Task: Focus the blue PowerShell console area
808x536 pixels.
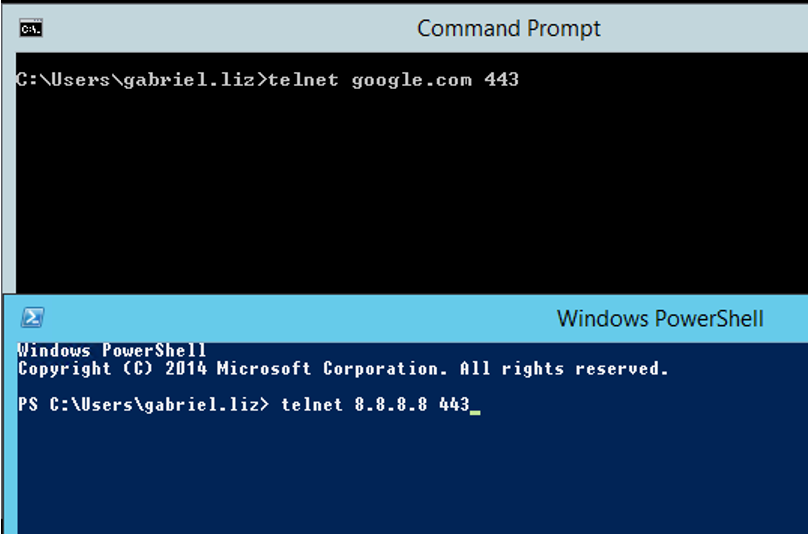Action: click(400, 470)
